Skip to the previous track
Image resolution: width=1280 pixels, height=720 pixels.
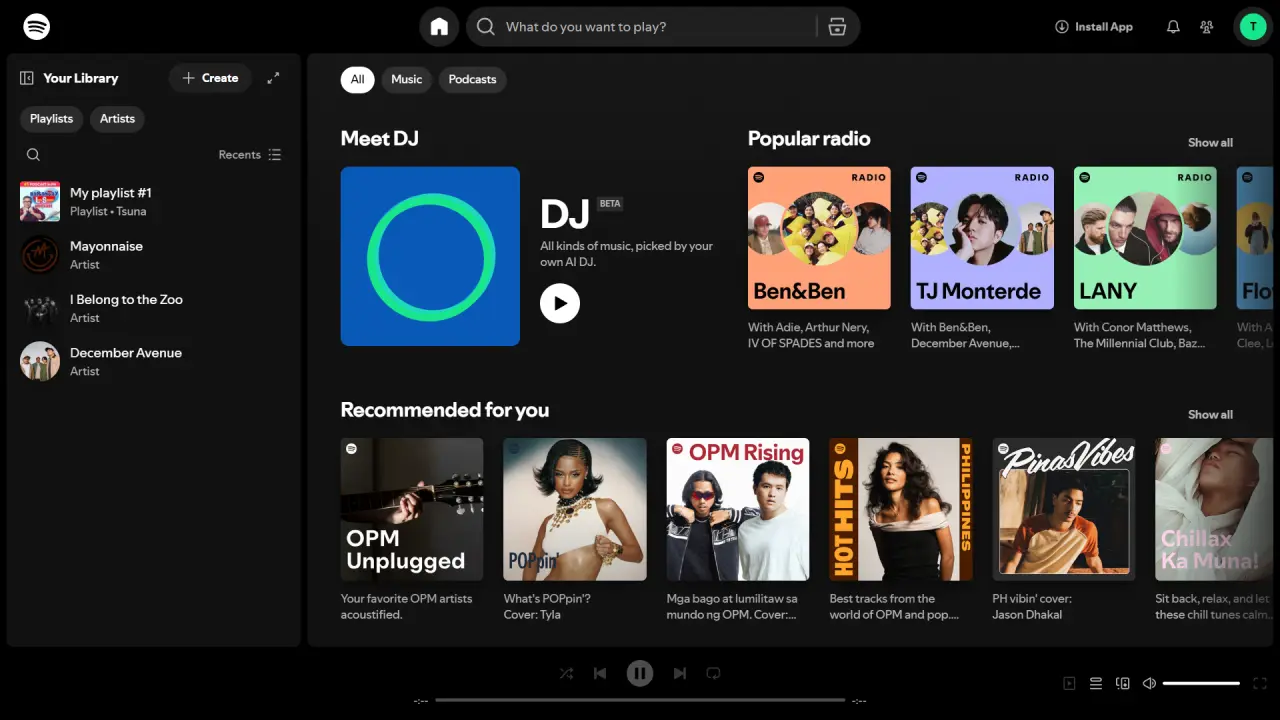600,673
